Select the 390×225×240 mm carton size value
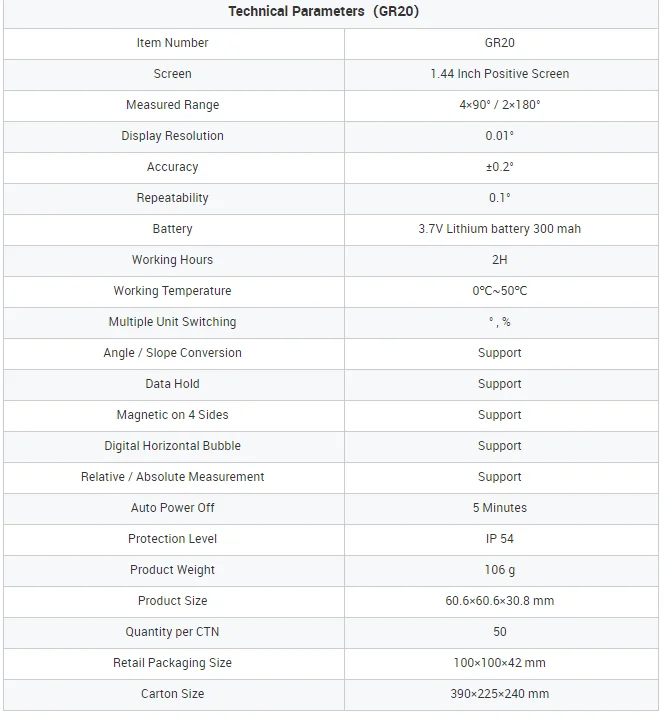Screen dimensions: 665x718 click(x=499, y=694)
